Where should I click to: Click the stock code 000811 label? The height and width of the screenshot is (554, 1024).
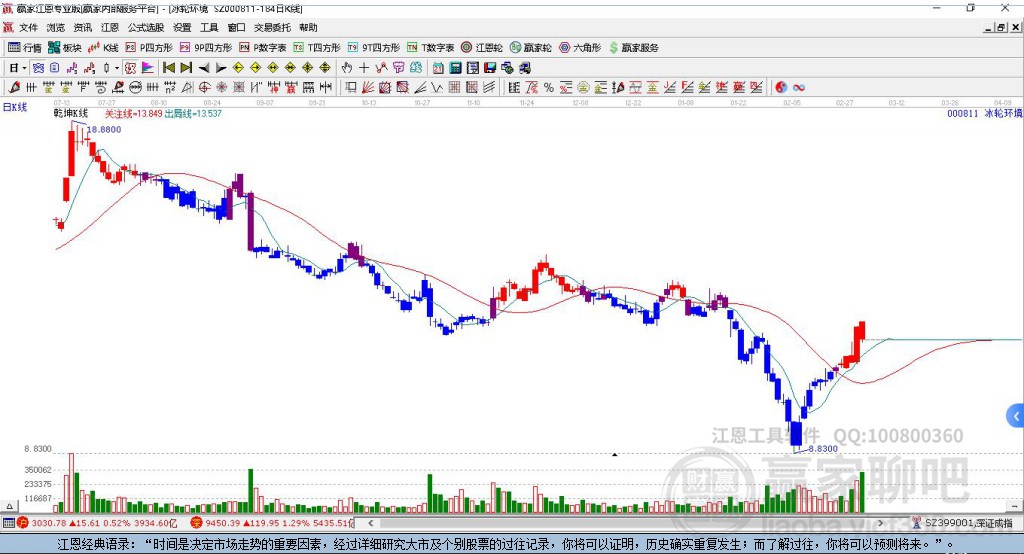(963, 113)
